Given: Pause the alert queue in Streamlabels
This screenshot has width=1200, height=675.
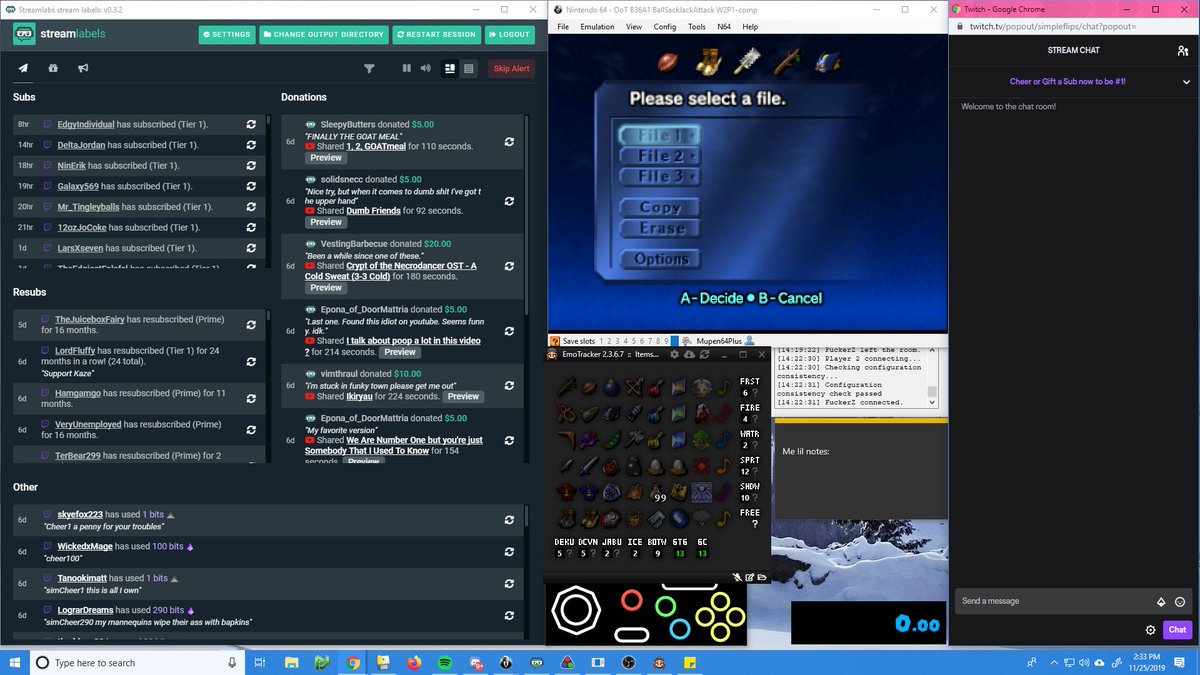Looking at the screenshot, I should [x=407, y=68].
